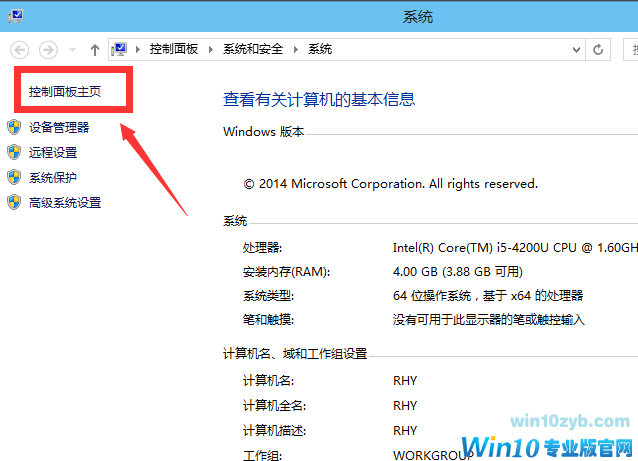Expand the arrow after 系统和安全 breadcrumb

click(x=296, y=50)
